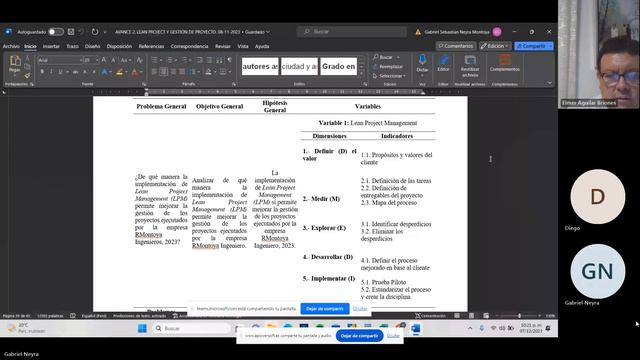Open the Edición mode dropdown
The width and height of the screenshot is (640, 360).
coord(494,46)
